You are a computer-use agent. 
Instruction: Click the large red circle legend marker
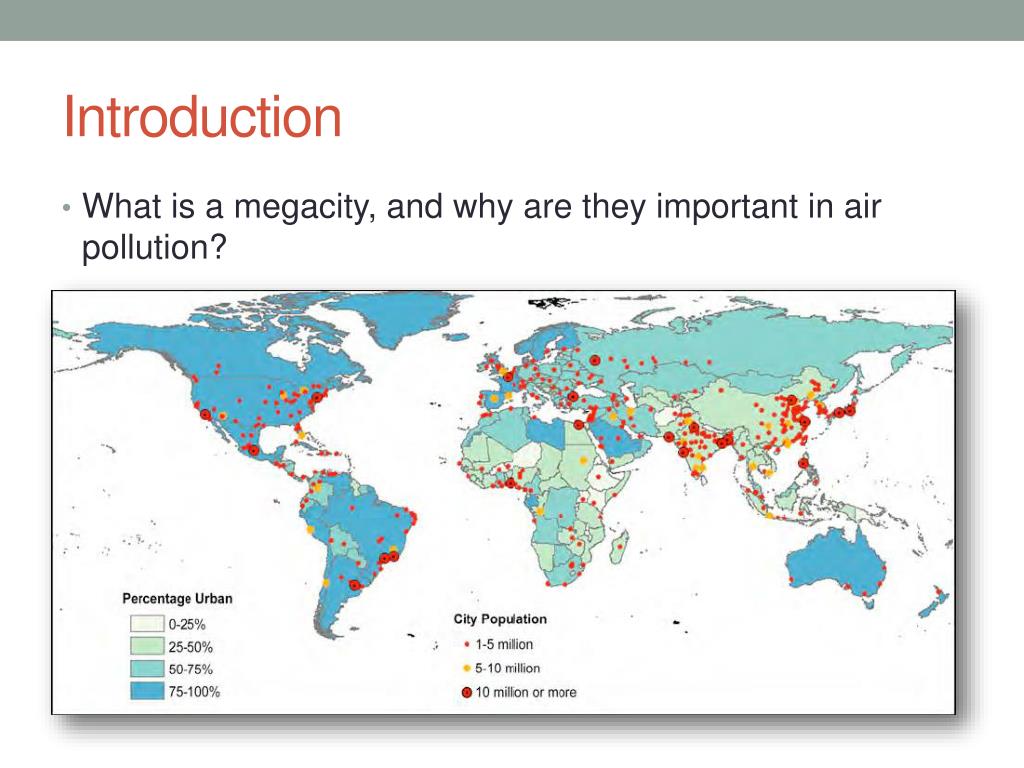[x=466, y=692]
